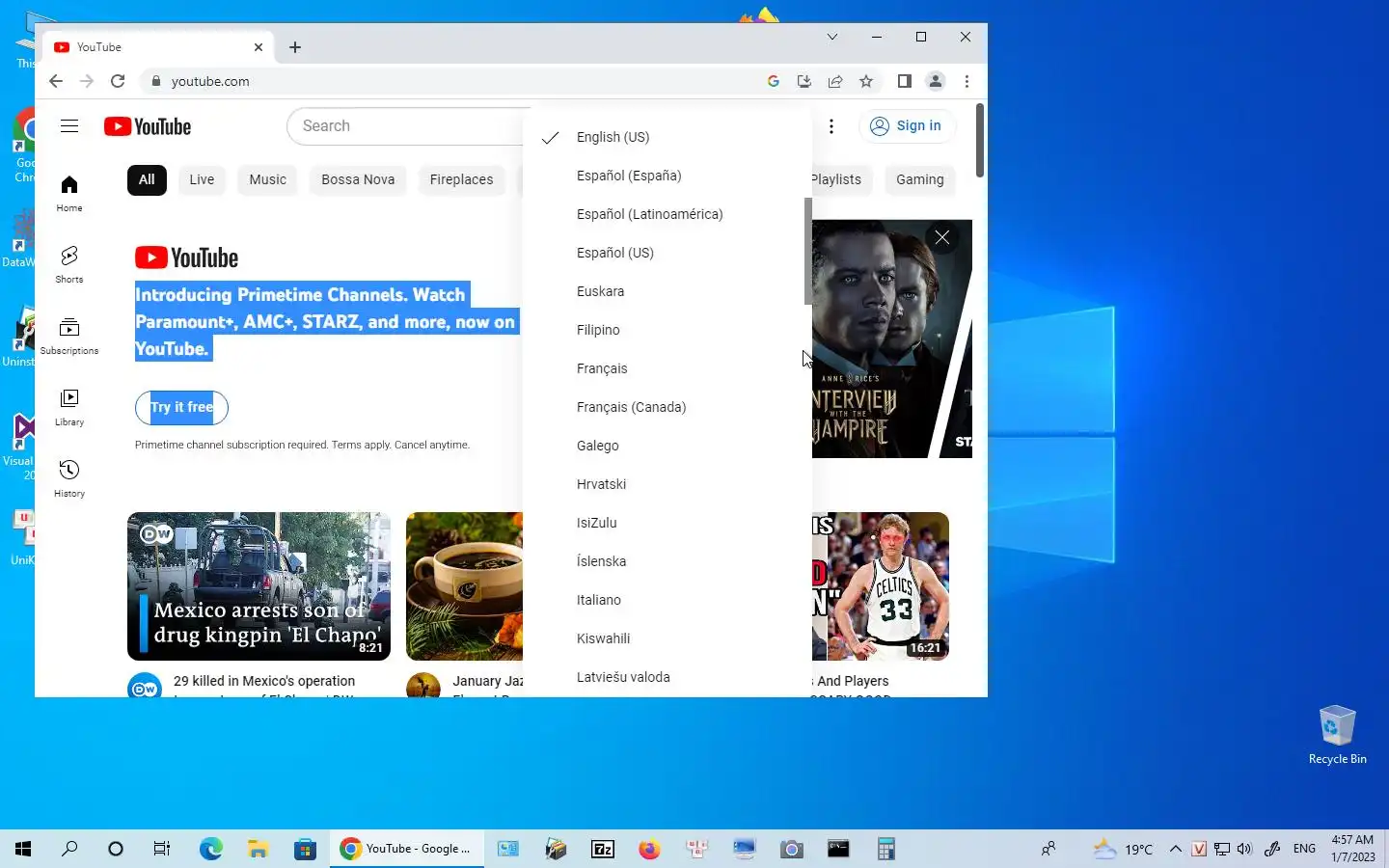Select the Gaming filter chip
Image resolution: width=1389 pixels, height=868 pixels.
pos(920,179)
